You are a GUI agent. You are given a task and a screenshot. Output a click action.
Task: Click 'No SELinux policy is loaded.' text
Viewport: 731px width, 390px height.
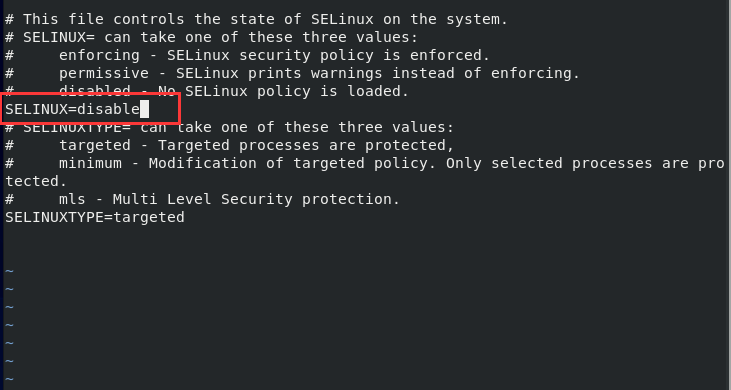coord(283,91)
